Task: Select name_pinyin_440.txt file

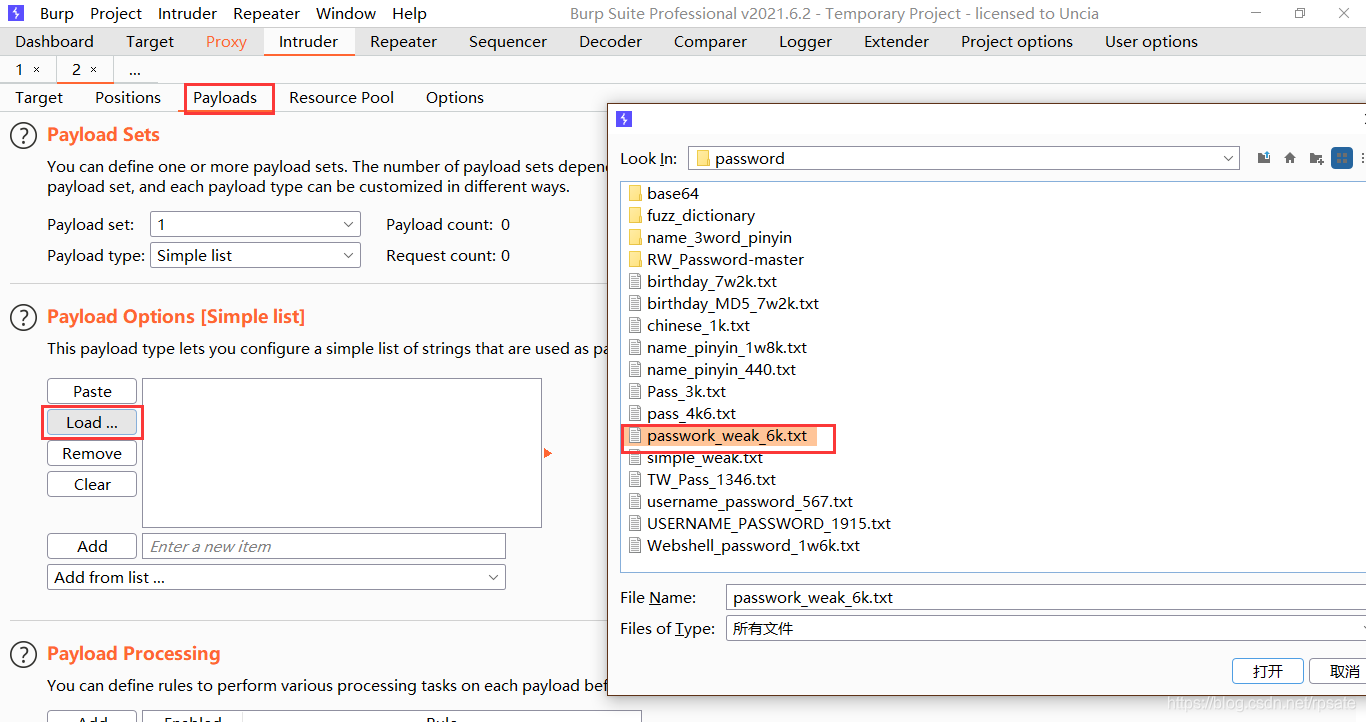Action: click(x=713, y=369)
